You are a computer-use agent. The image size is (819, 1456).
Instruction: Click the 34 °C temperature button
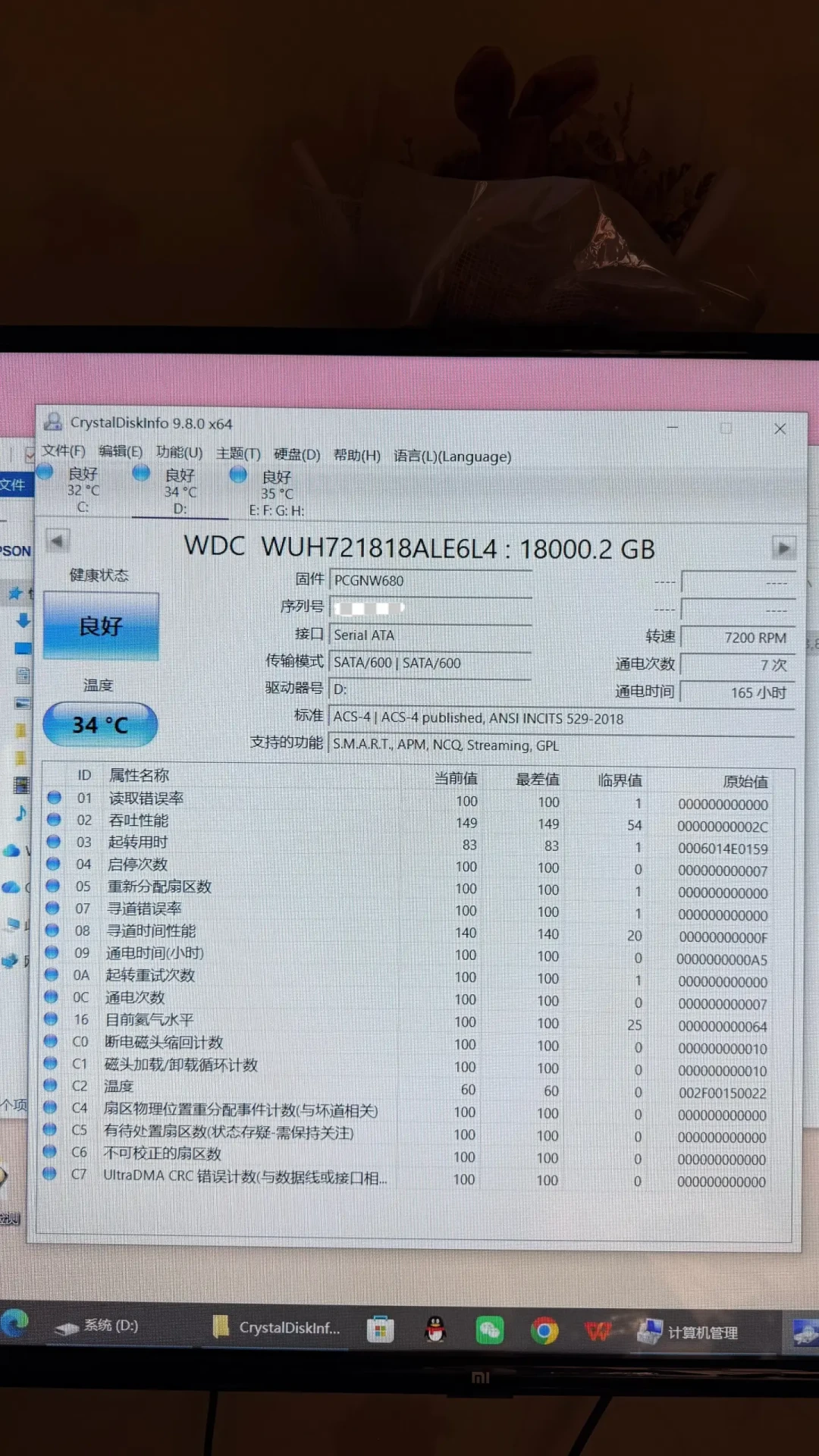click(100, 725)
